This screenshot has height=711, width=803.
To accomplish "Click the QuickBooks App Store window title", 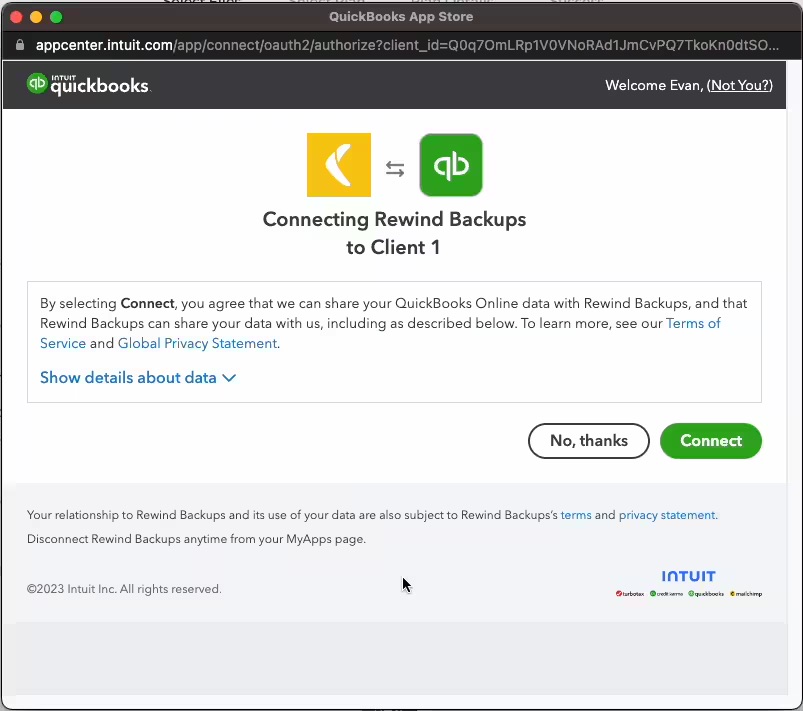I will [x=401, y=16].
